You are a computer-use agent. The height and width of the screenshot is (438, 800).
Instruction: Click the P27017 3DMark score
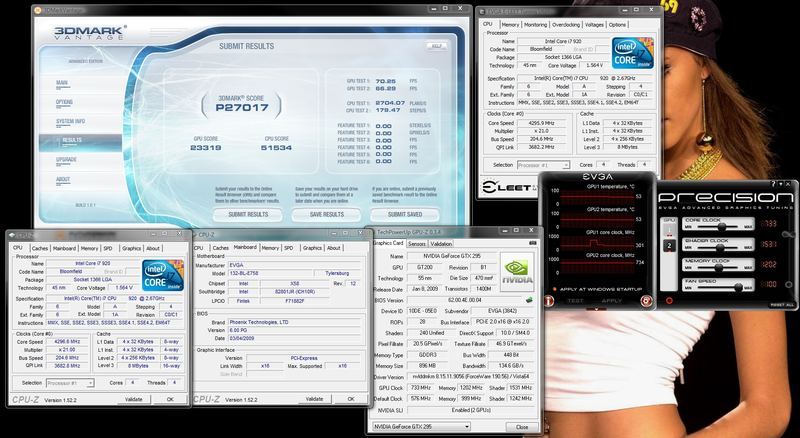[241, 108]
